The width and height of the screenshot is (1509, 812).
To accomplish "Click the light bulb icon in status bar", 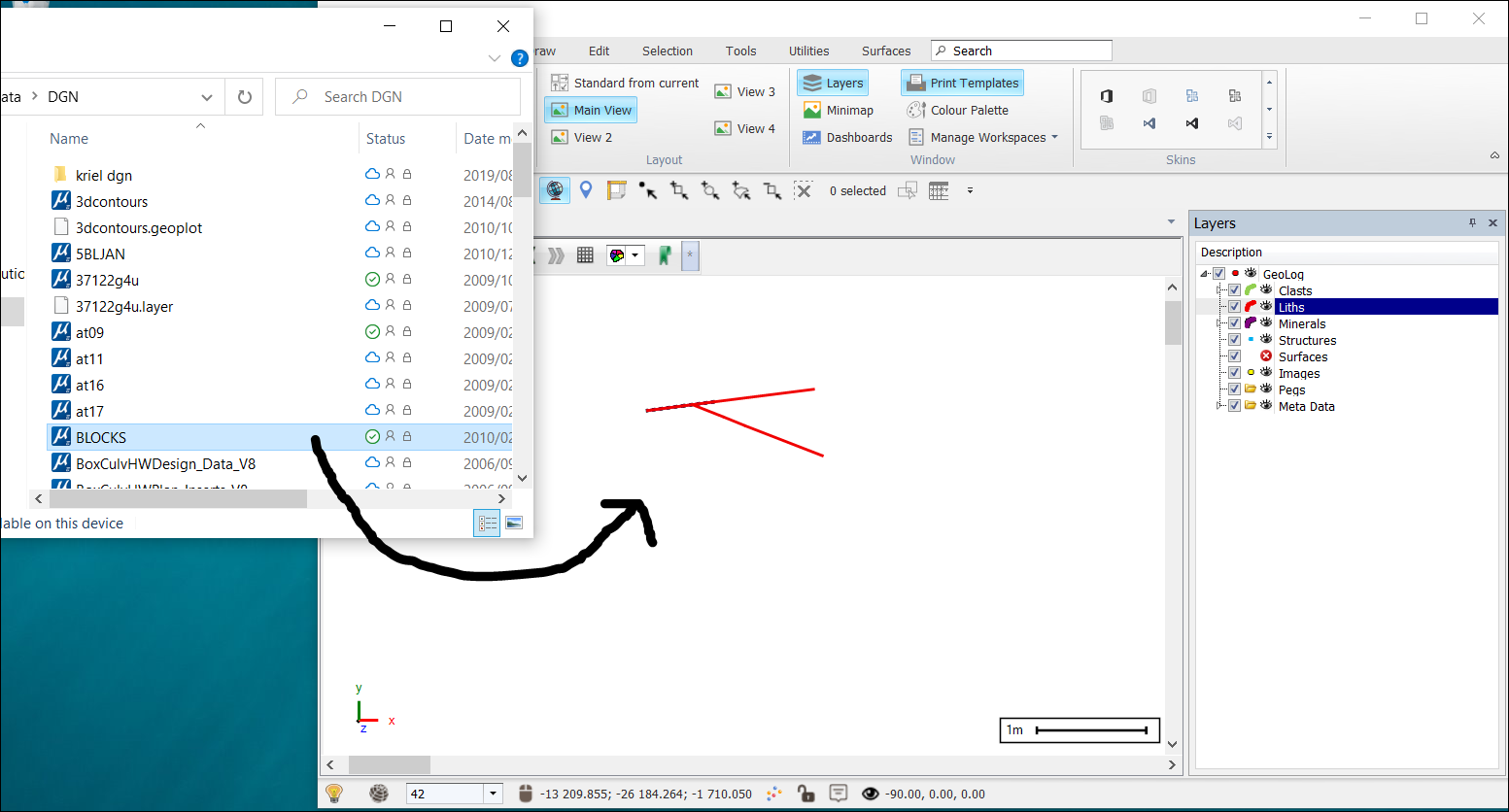I will click(x=334, y=794).
